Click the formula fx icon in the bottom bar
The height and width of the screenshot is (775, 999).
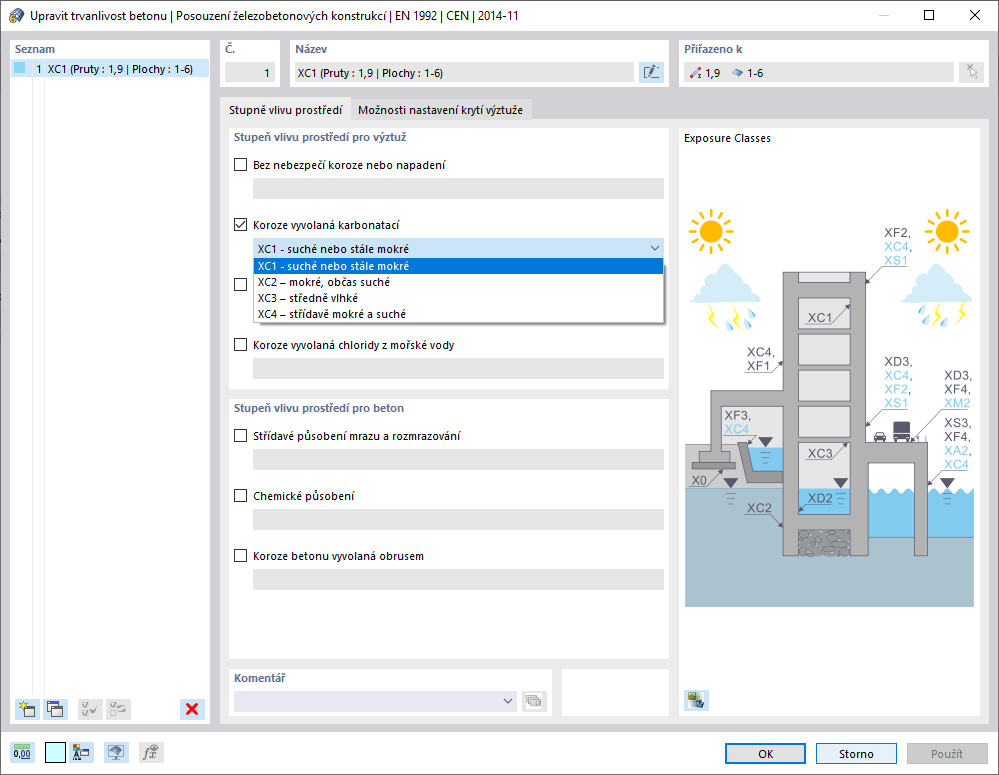point(151,753)
